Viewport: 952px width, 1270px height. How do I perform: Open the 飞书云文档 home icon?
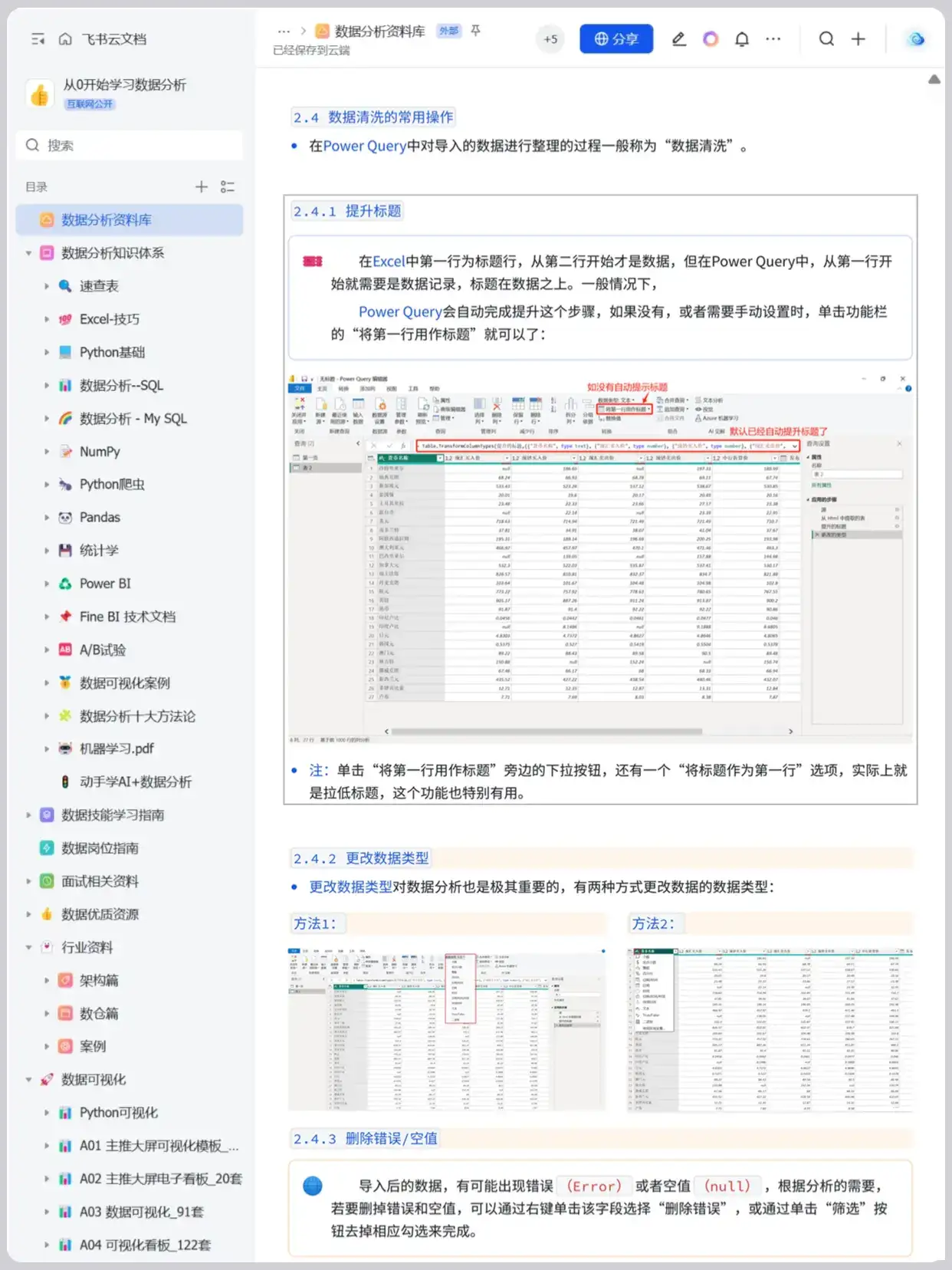pos(65,39)
